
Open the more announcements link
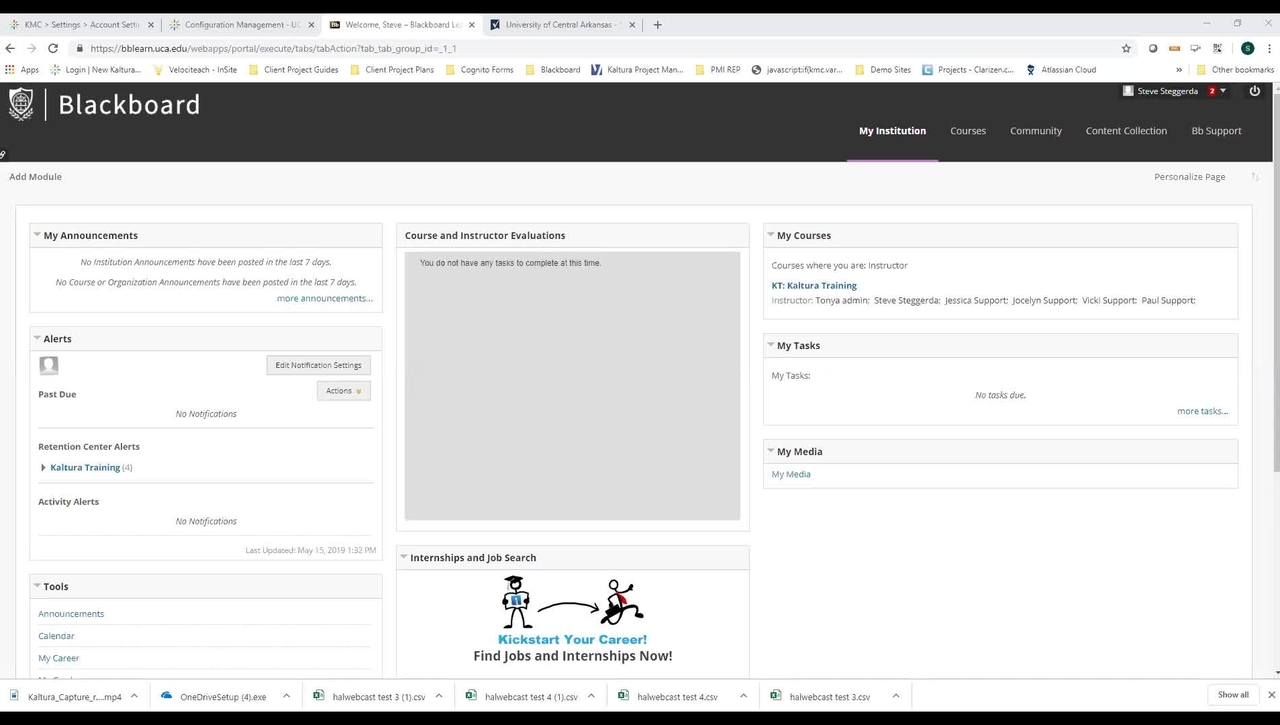324,298
